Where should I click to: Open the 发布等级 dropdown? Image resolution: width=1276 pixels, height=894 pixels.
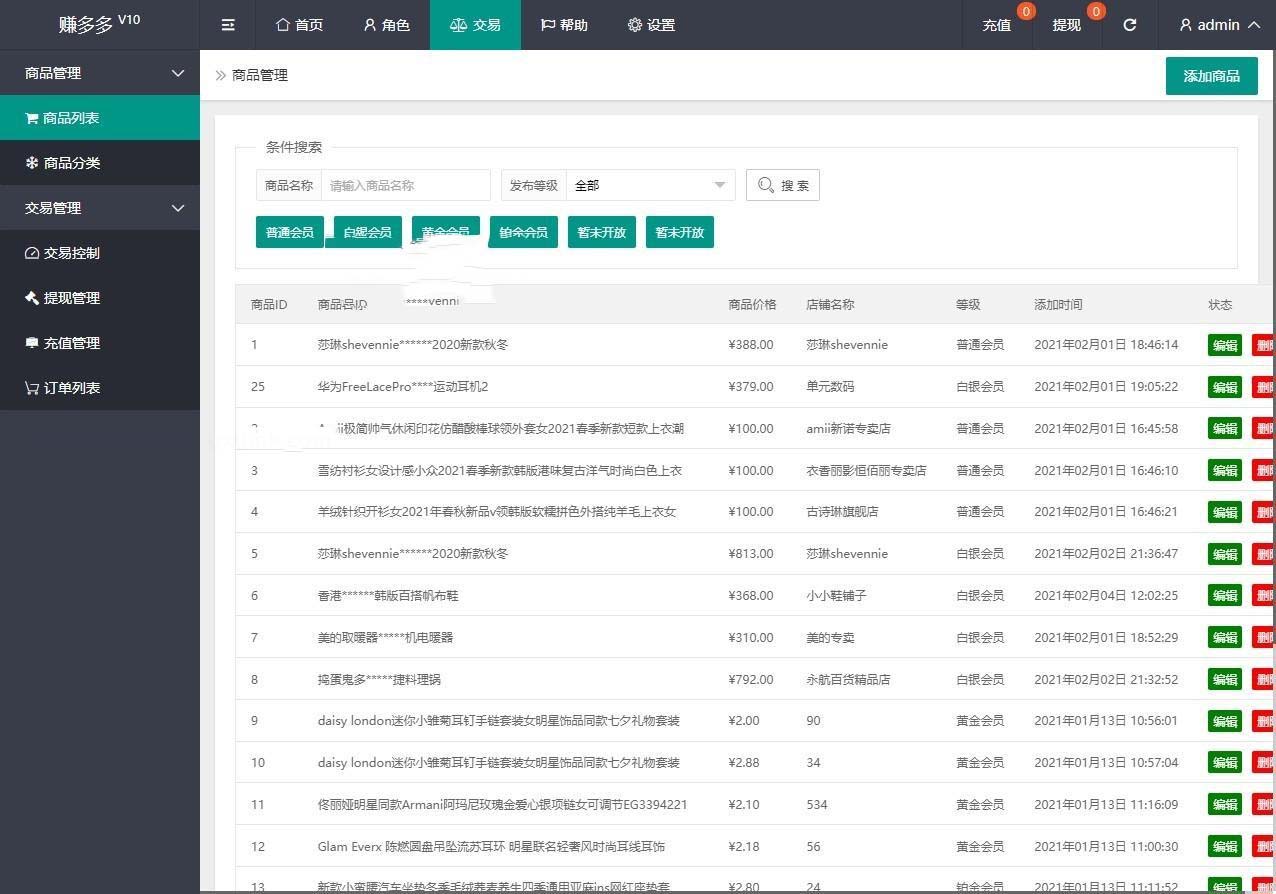(650, 185)
